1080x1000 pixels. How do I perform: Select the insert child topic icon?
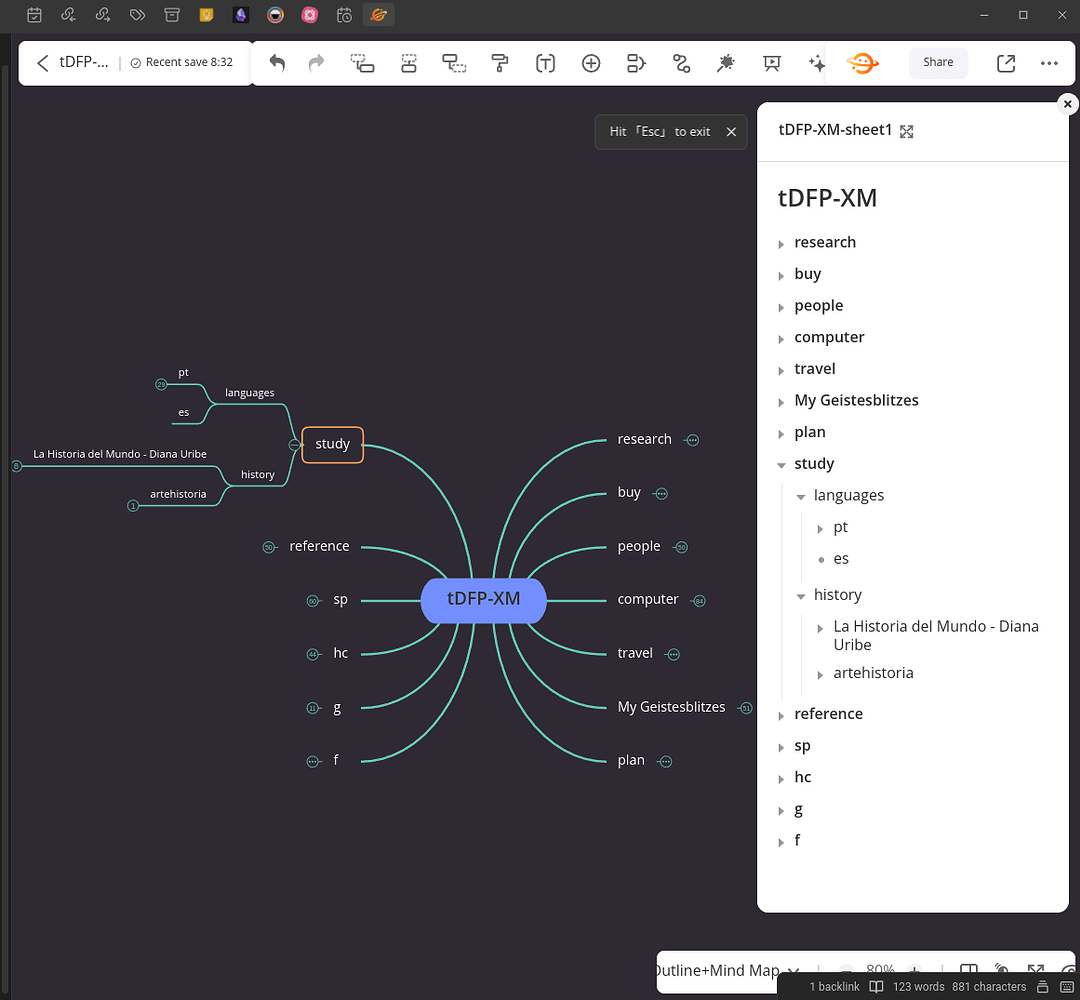click(x=454, y=63)
